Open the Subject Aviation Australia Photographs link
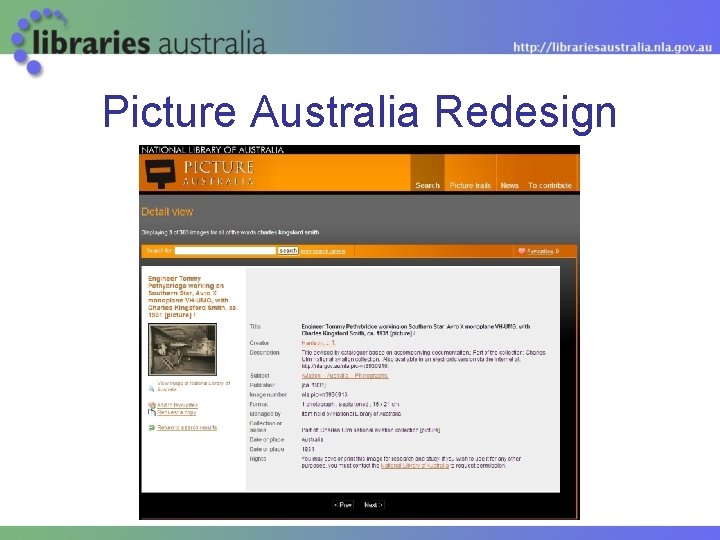The width and height of the screenshot is (720, 540). point(345,376)
